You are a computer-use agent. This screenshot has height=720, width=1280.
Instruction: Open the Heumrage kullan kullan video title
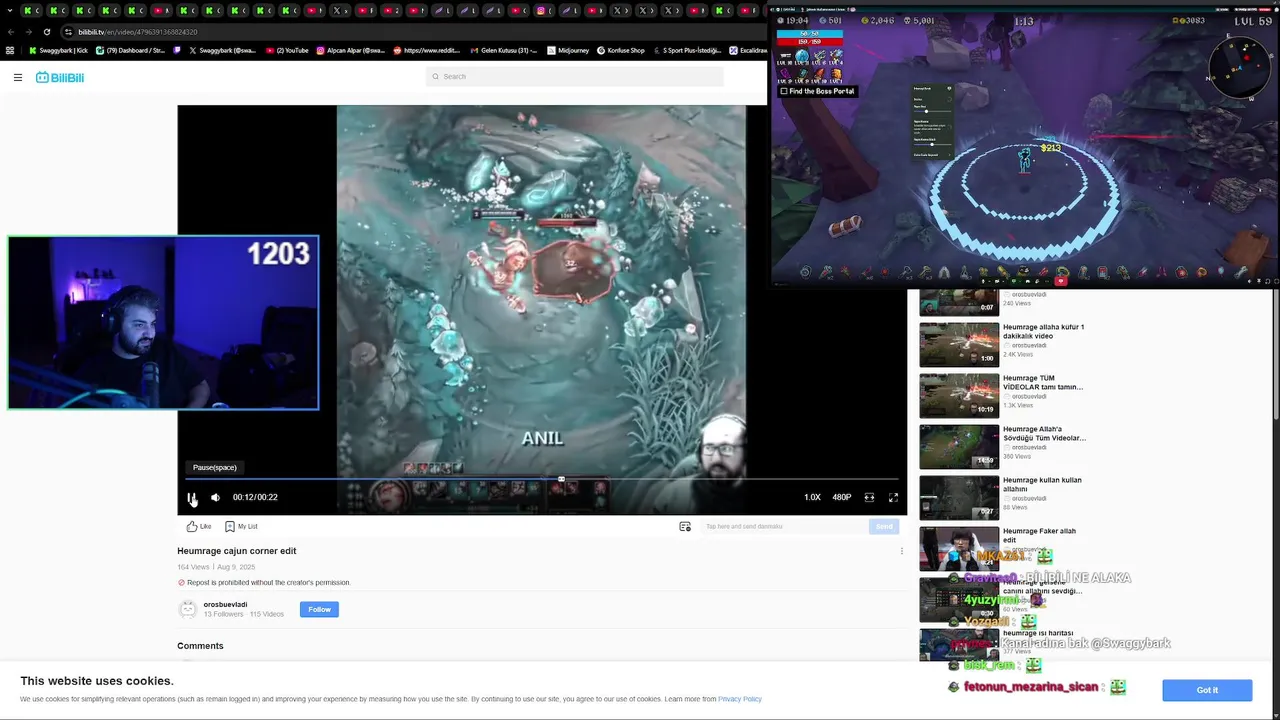point(1042,484)
